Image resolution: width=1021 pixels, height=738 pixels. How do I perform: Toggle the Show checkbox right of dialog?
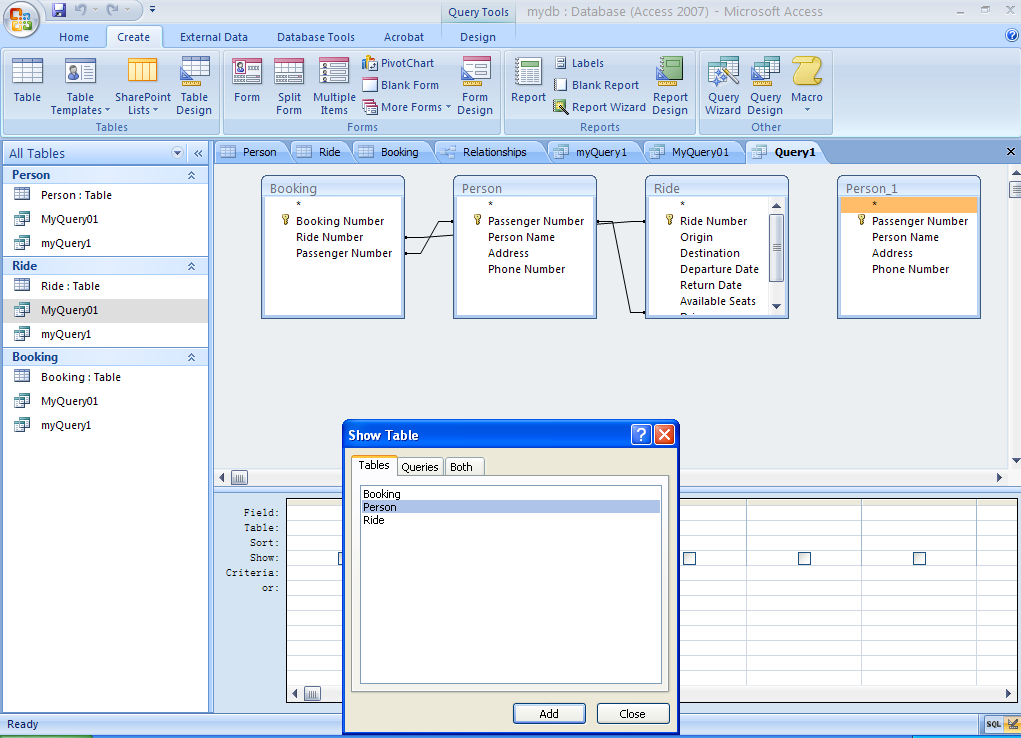[x=689, y=558]
